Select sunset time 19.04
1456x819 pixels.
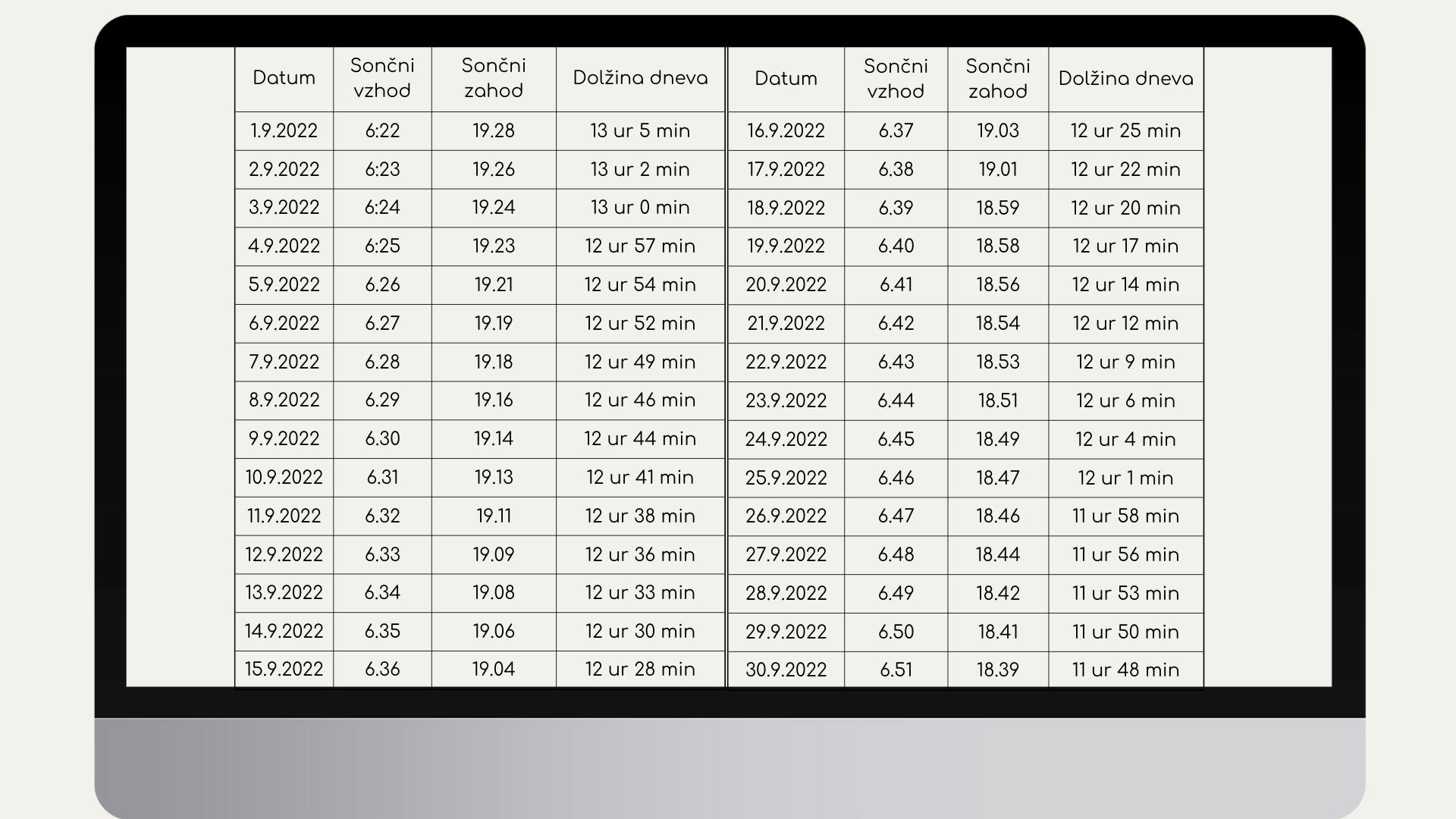coord(494,670)
